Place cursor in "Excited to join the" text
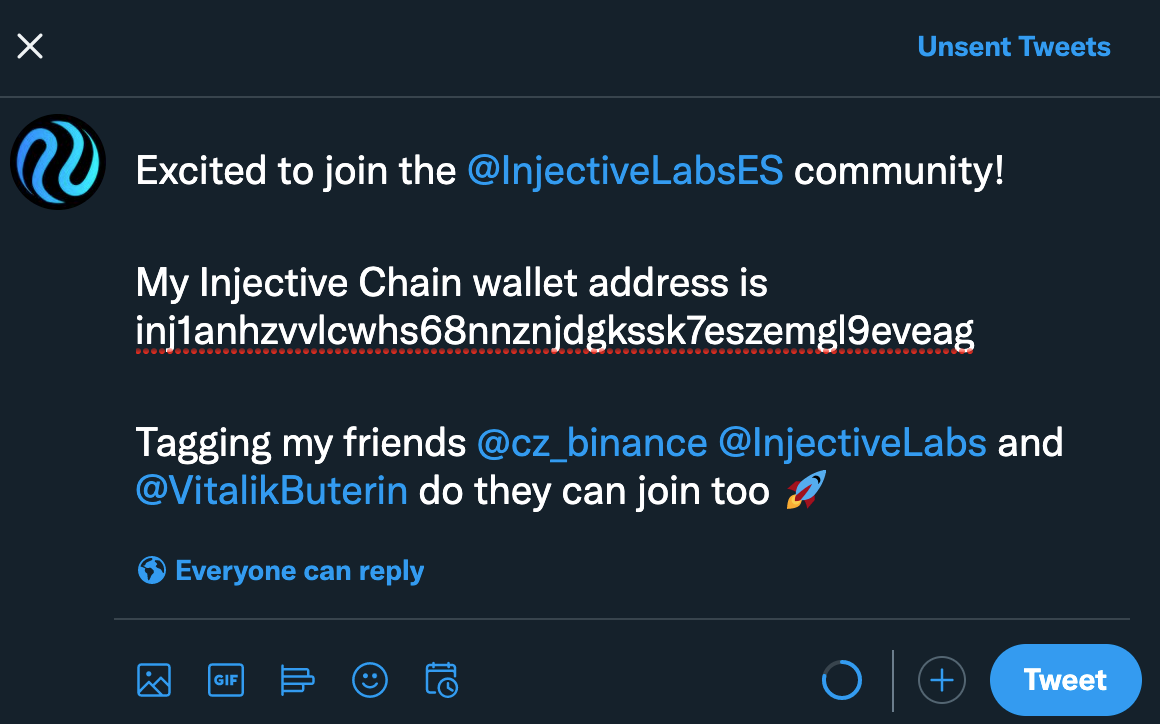The width and height of the screenshot is (1160, 724). click(x=295, y=172)
